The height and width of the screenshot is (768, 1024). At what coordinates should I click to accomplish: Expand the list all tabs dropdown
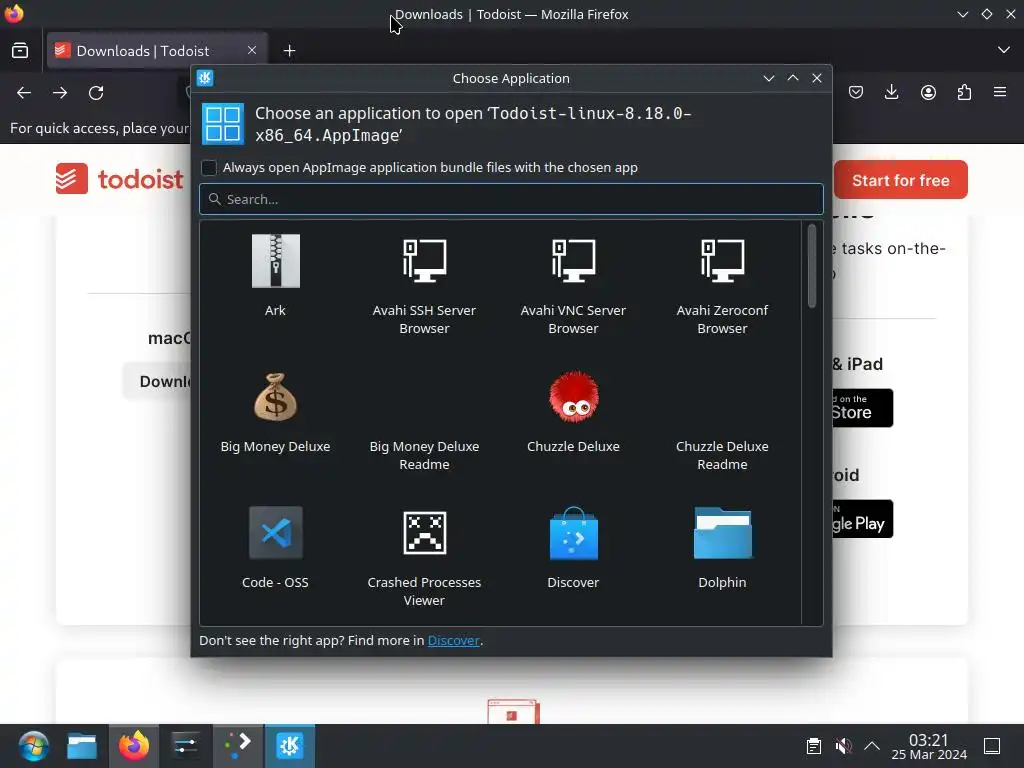tap(1004, 50)
